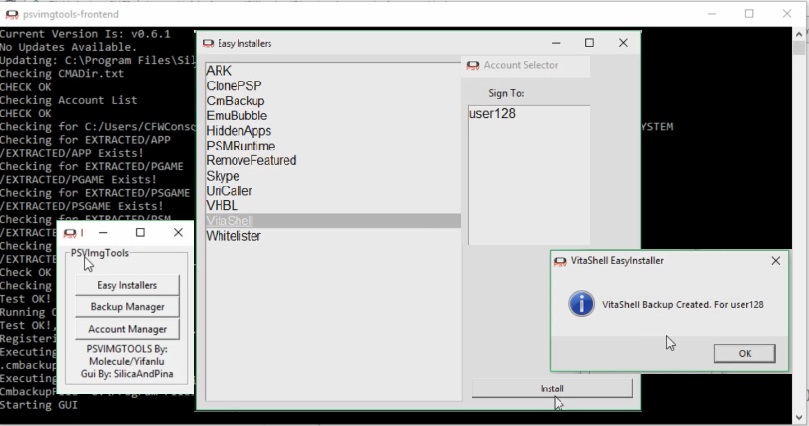The width and height of the screenshot is (809, 426).
Task: Click the Account Selector title text
Action: [x=521, y=65]
